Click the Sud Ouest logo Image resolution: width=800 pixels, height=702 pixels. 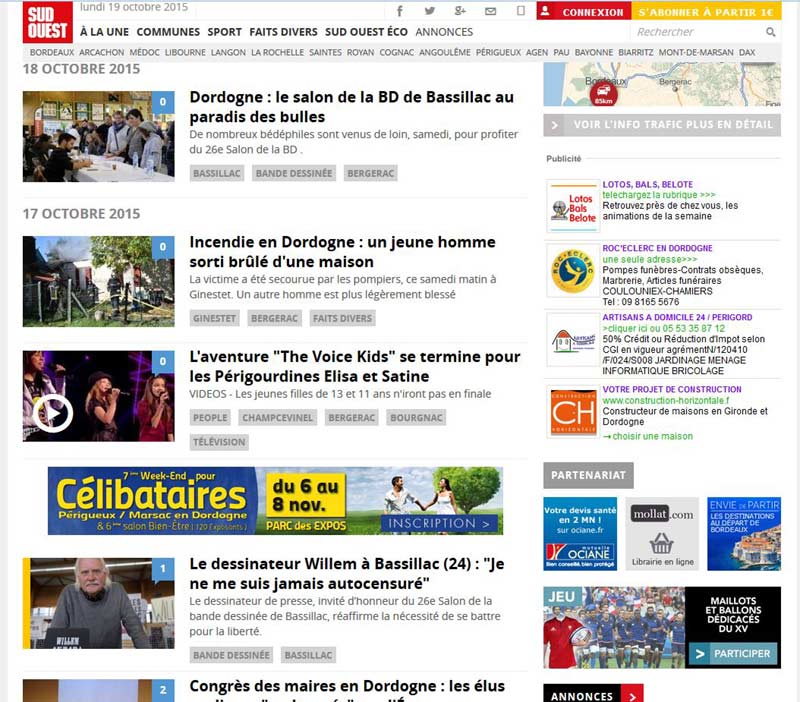pyautogui.click(x=47, y=21)
